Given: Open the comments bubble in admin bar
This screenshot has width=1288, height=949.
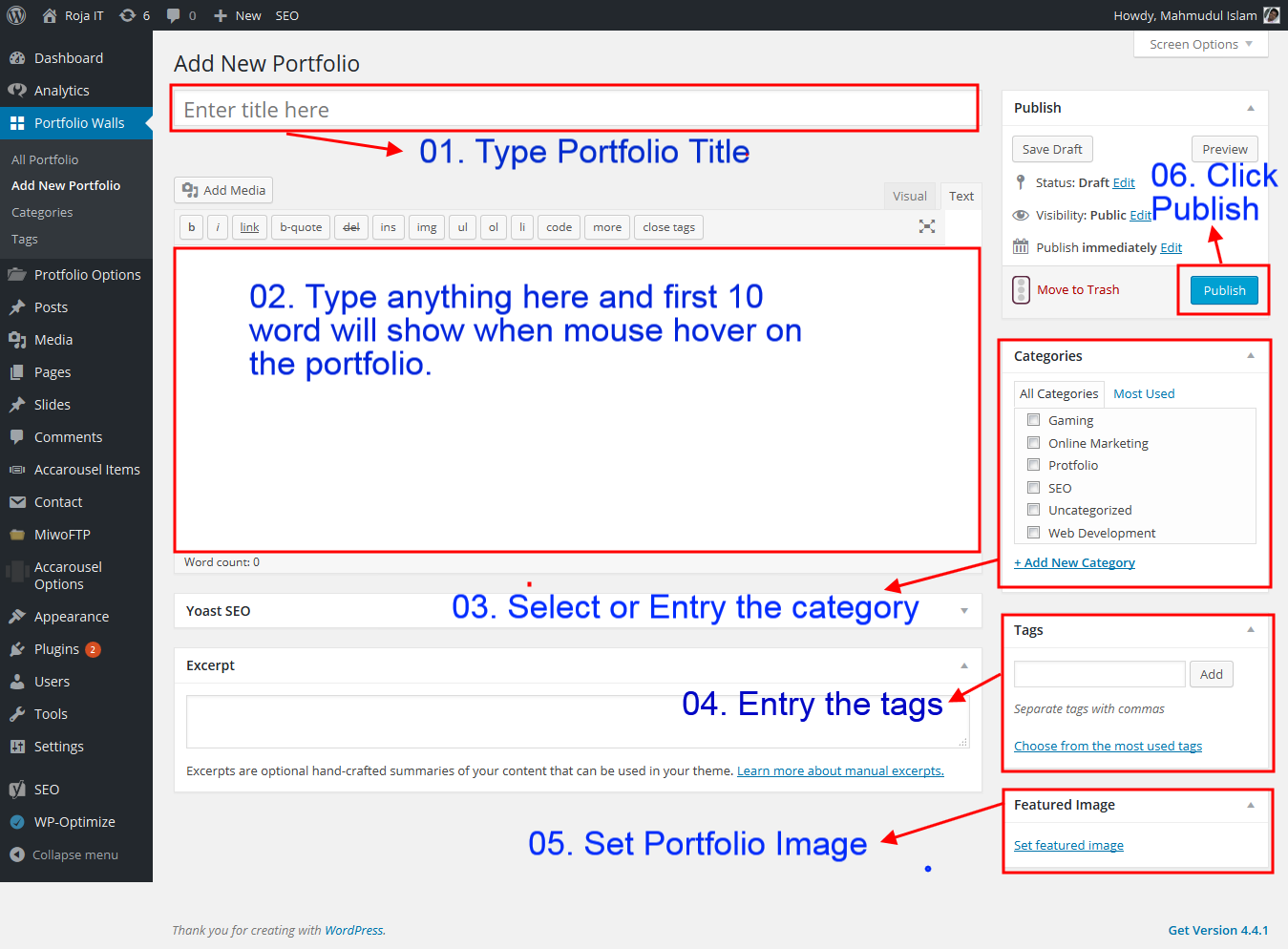Looking at the screenshot, I should coord(181,15).
